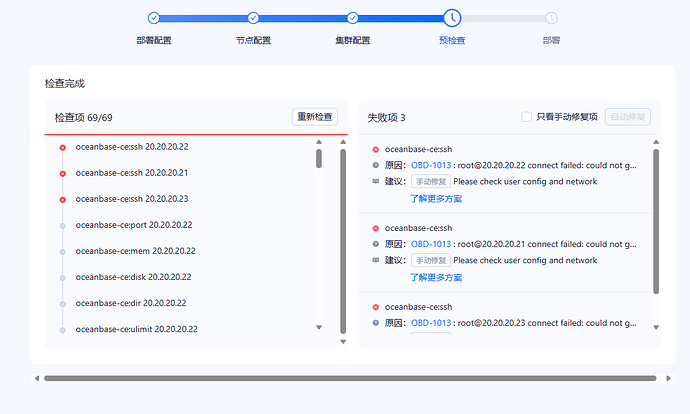Click 手动修复 tag in first failed item
690x414 pixels.
coord(431,181)
